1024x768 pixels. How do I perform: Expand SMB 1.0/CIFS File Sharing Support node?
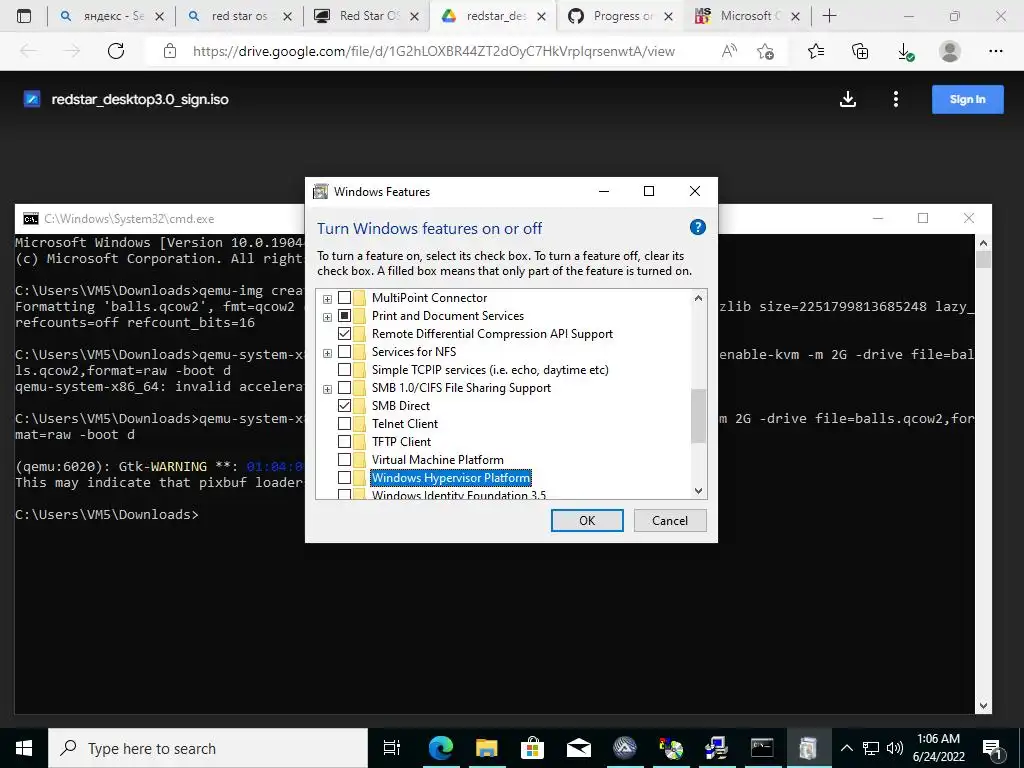(327, 389)
